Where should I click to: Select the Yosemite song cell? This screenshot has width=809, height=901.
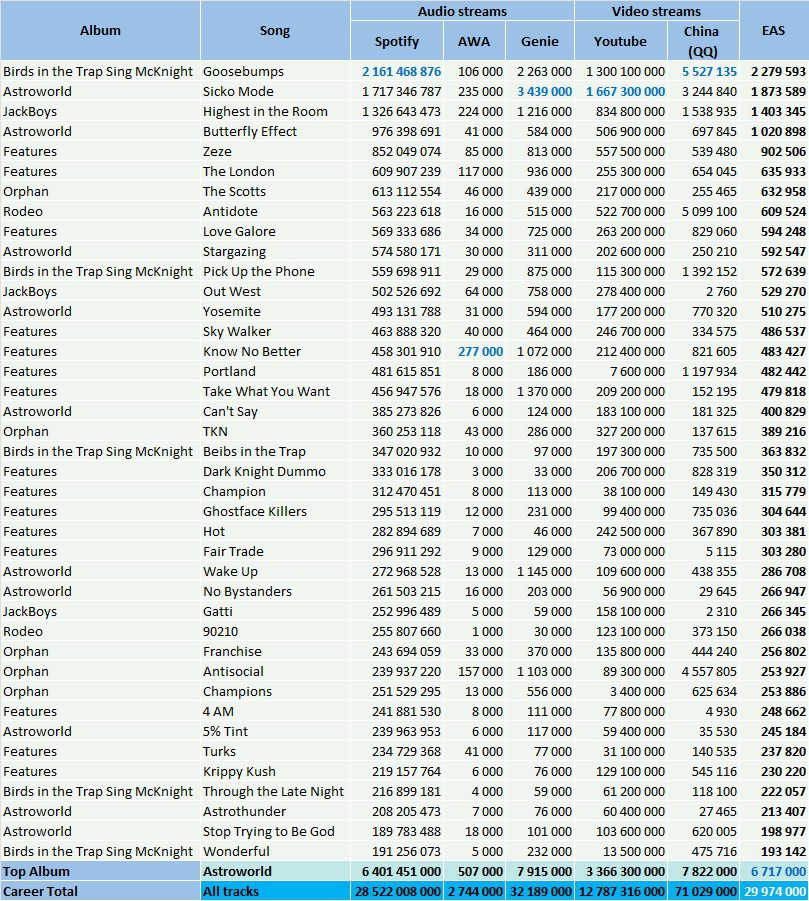click(x=275, y=311)
